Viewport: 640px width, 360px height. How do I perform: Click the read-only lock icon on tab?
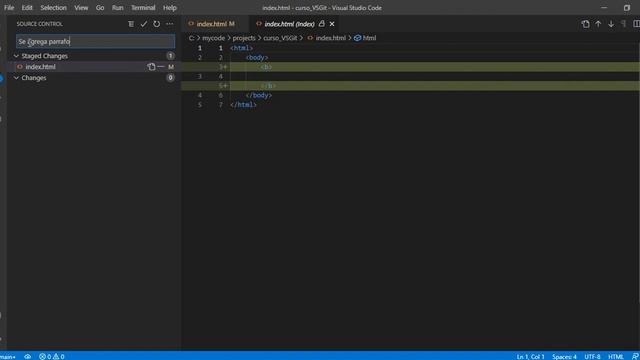click(x=322, y=24)
